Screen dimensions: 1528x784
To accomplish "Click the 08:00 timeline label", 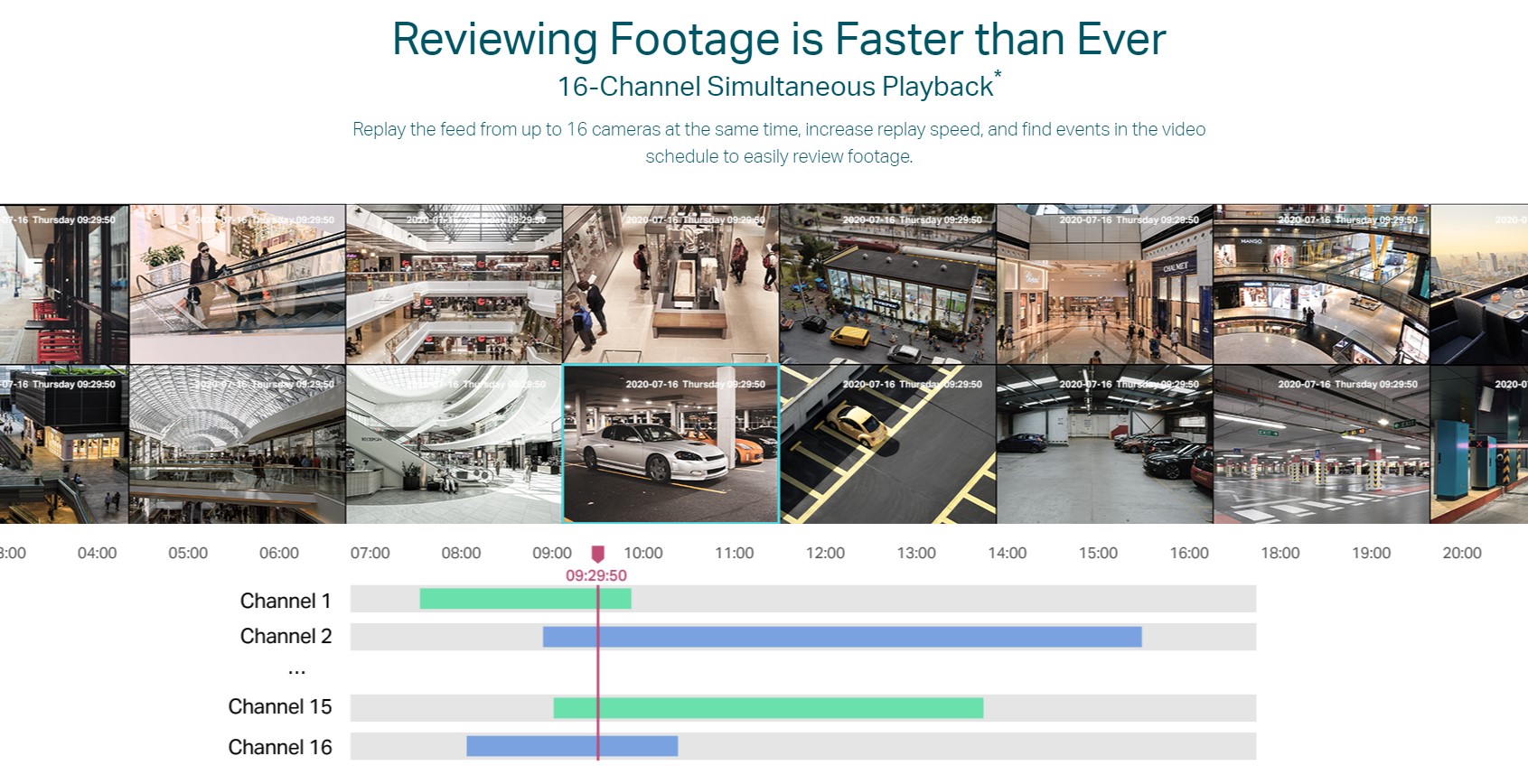I will 461,553.
